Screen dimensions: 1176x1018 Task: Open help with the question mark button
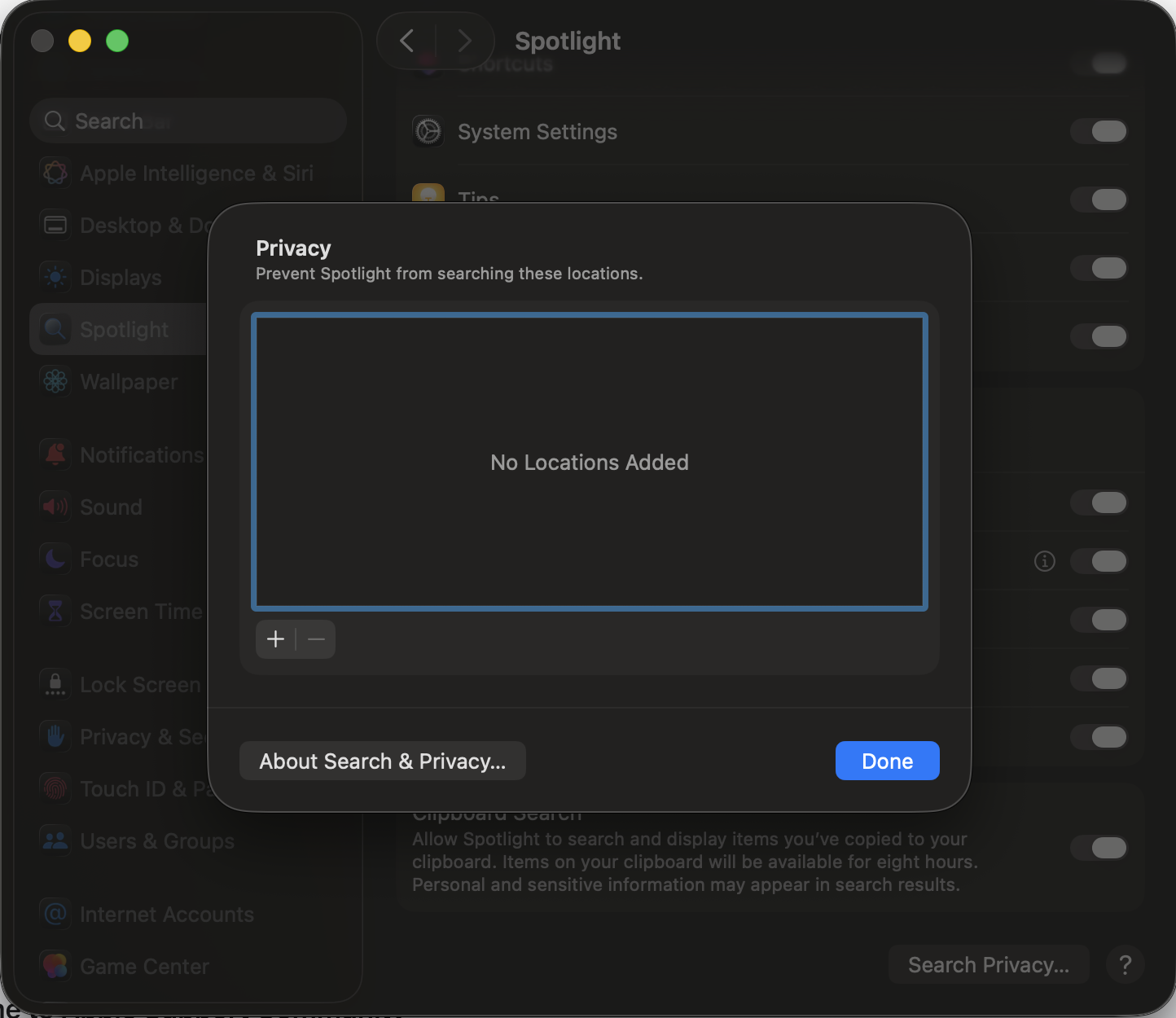tap(1126, 965)
